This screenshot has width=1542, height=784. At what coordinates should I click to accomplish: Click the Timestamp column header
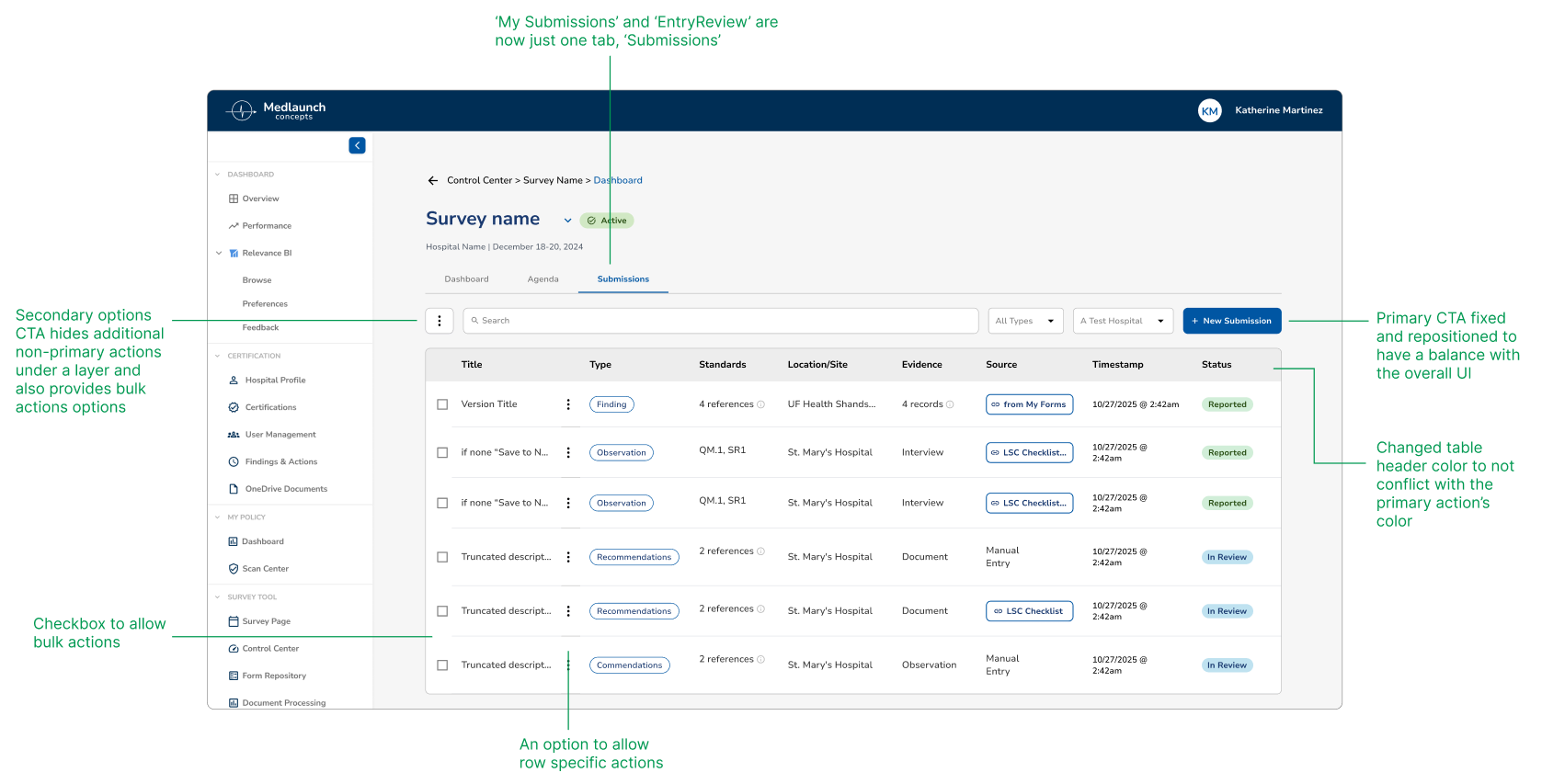pyautogui.click(x=1117, y=365)
